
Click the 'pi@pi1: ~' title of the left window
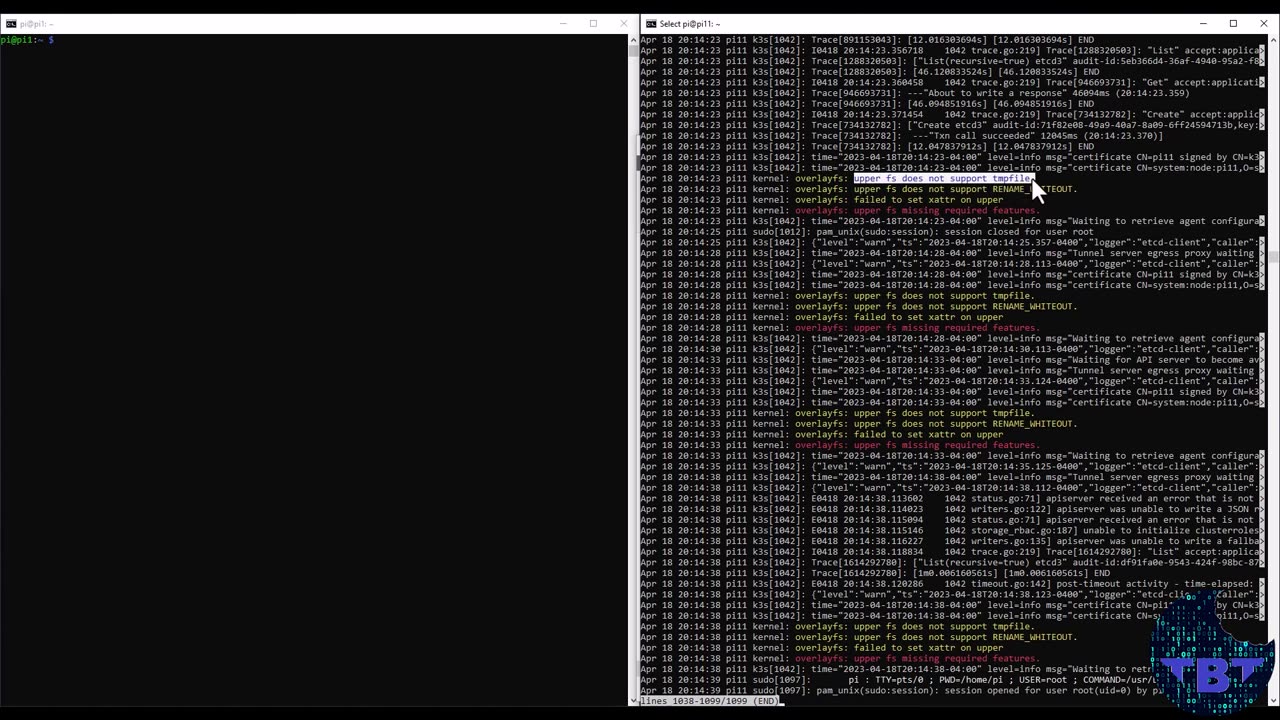37,24
